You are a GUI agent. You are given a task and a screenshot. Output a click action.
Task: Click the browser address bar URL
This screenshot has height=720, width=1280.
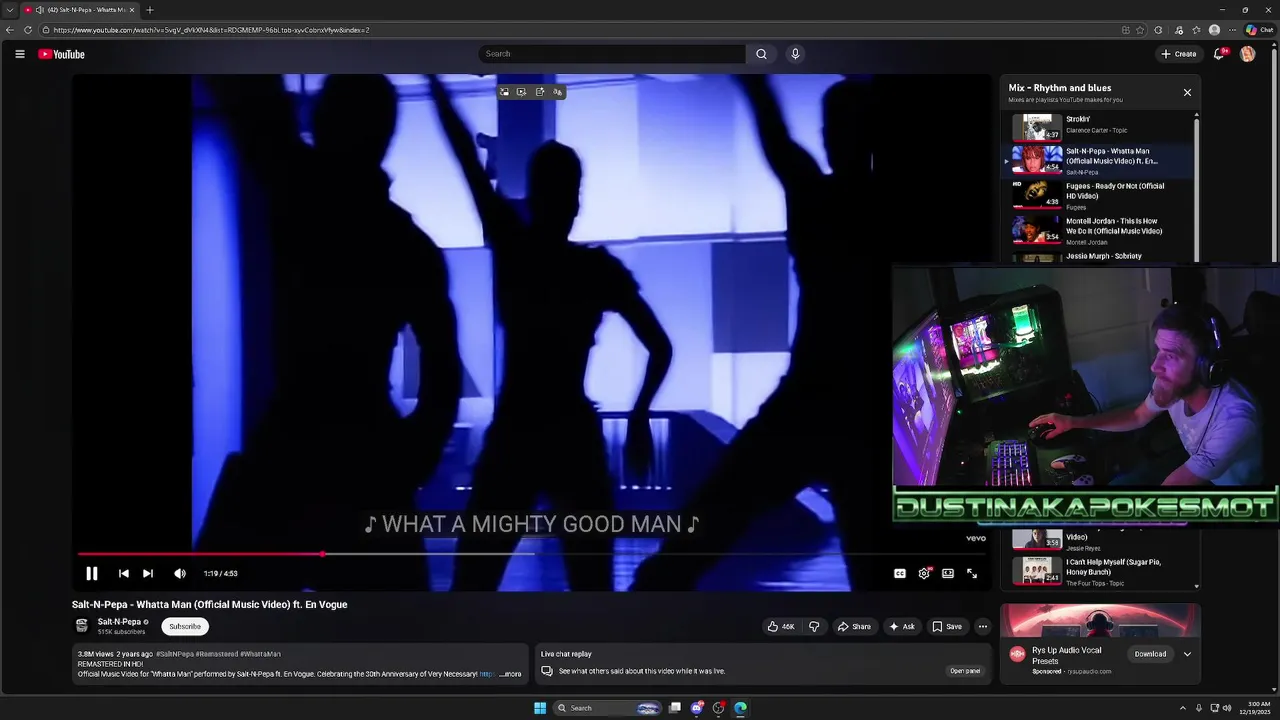211,30
